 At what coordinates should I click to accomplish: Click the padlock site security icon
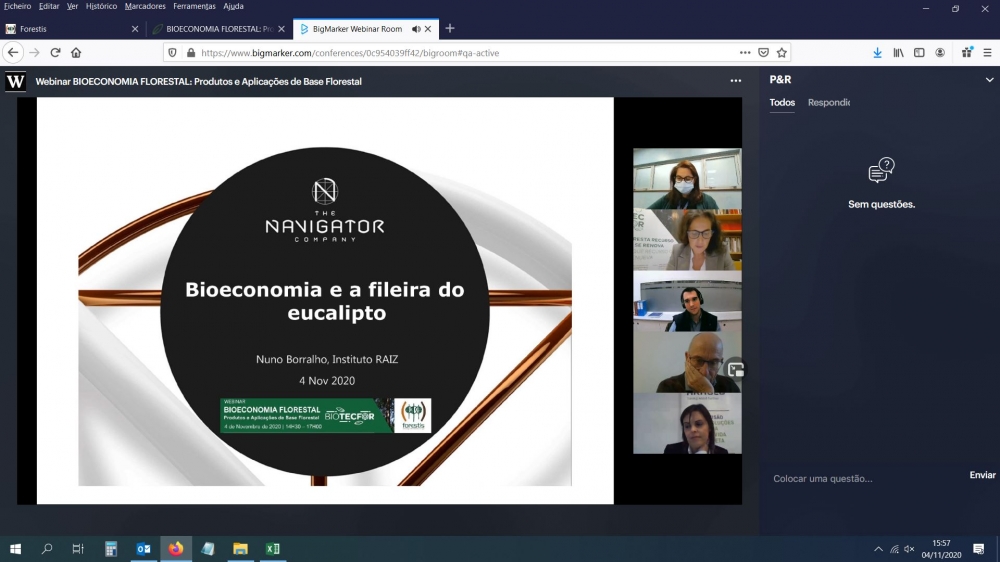point(191,52)
